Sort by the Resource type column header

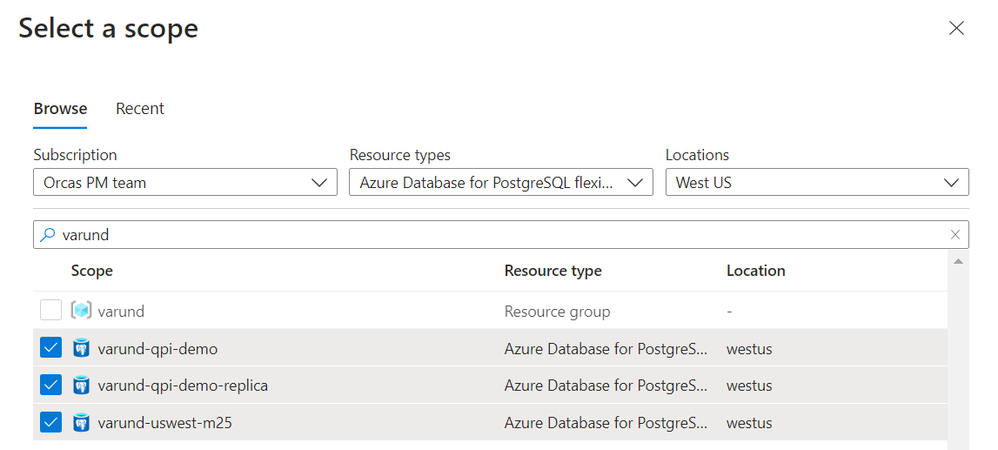(x=553, y=271)
